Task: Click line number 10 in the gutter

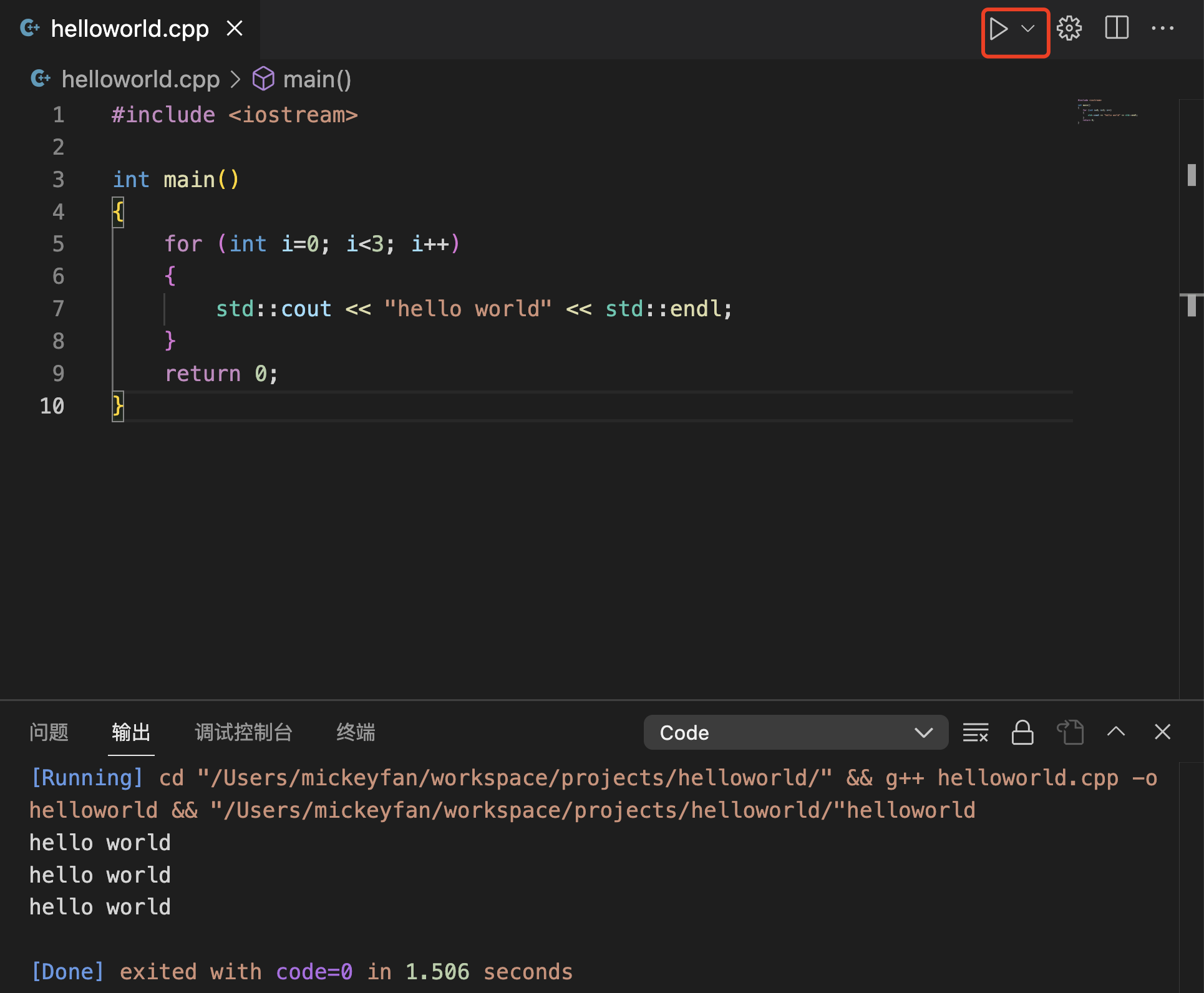Action: 52,406
